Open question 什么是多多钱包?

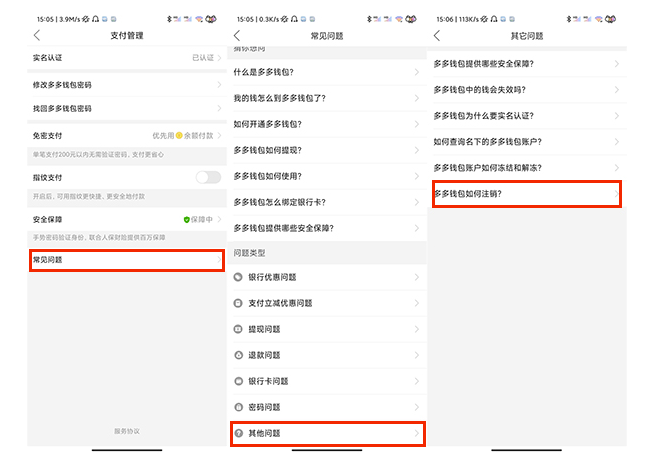(327, 72)
